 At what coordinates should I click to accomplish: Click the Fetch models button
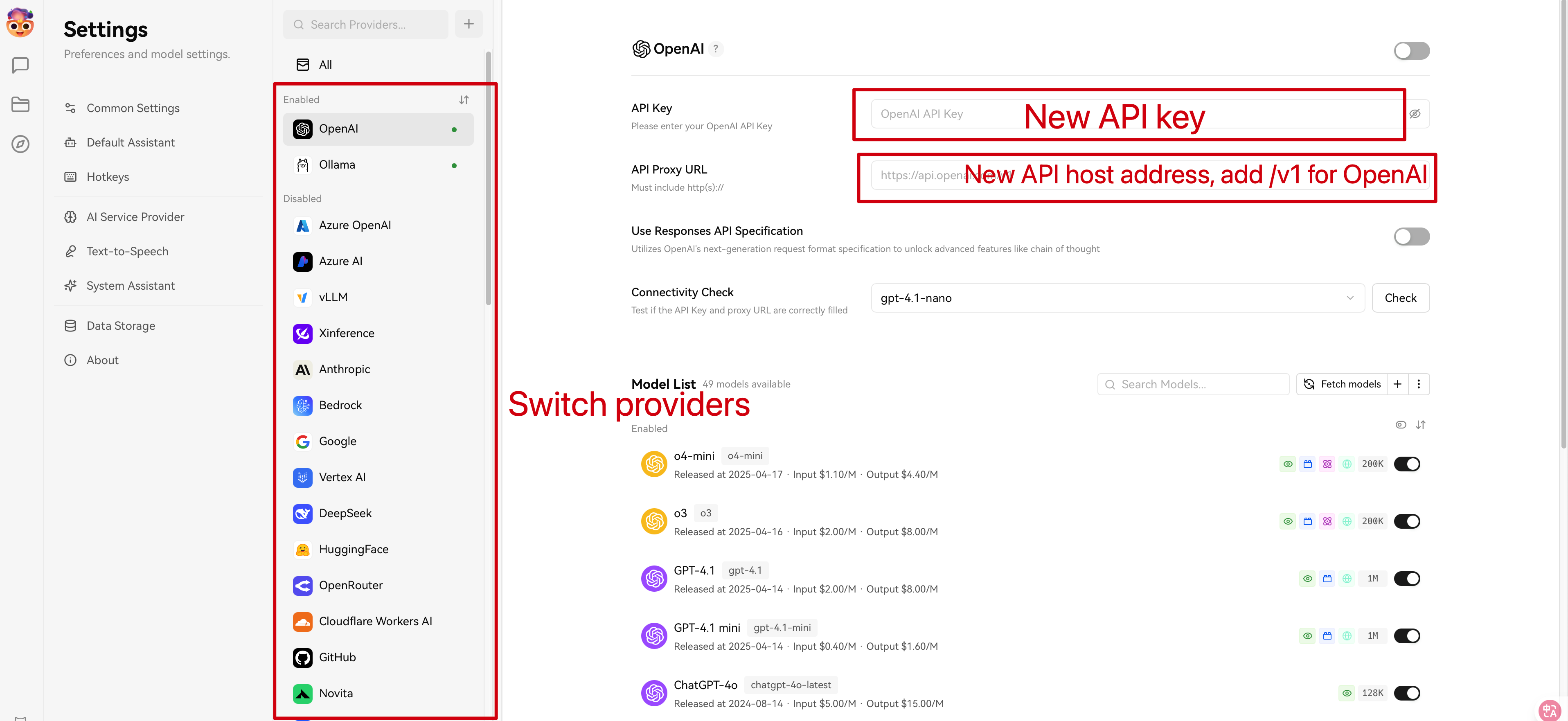tap(1342, 384)
